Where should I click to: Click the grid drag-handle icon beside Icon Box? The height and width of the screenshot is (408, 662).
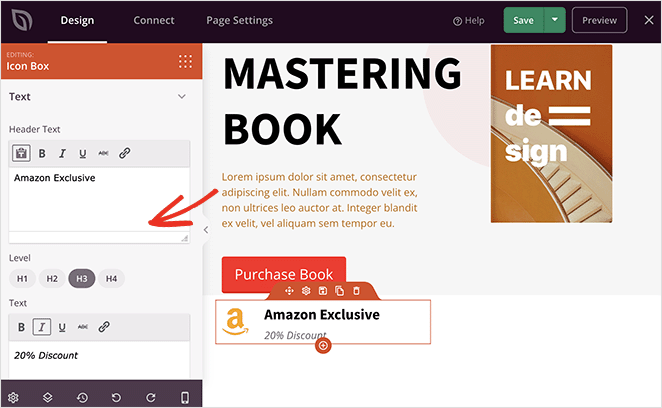coord(185,61)
